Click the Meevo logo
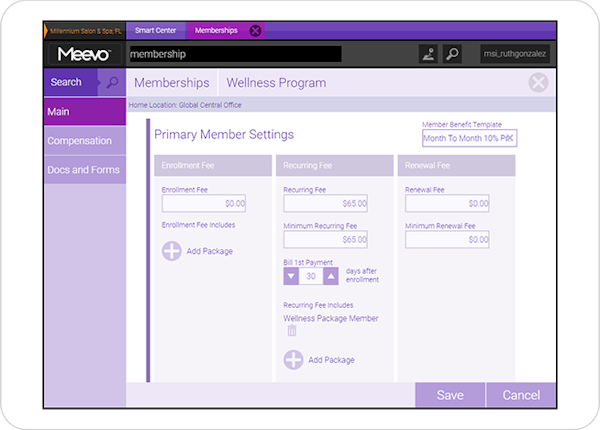The width and height of the screenshot is (600, 430). pos(84,54)
